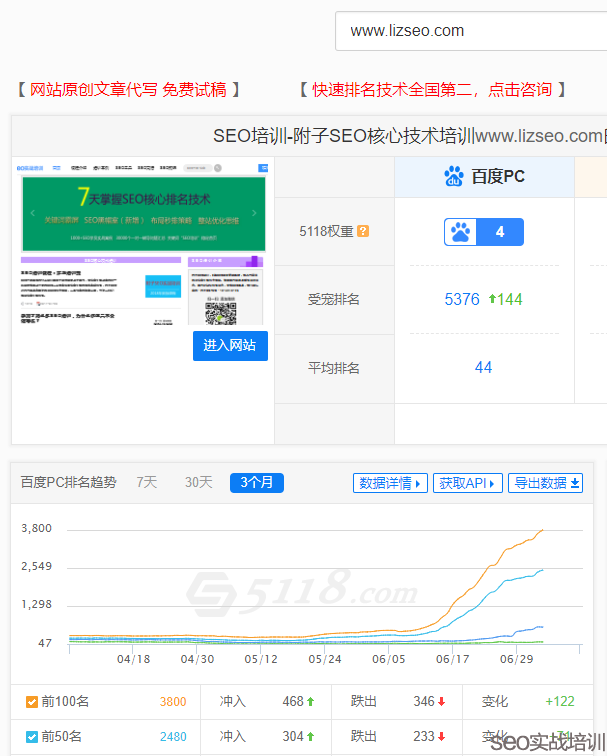The image size is (607, 756).
Task: Click the 受宠排名 row label
Action: click(334, 299)
